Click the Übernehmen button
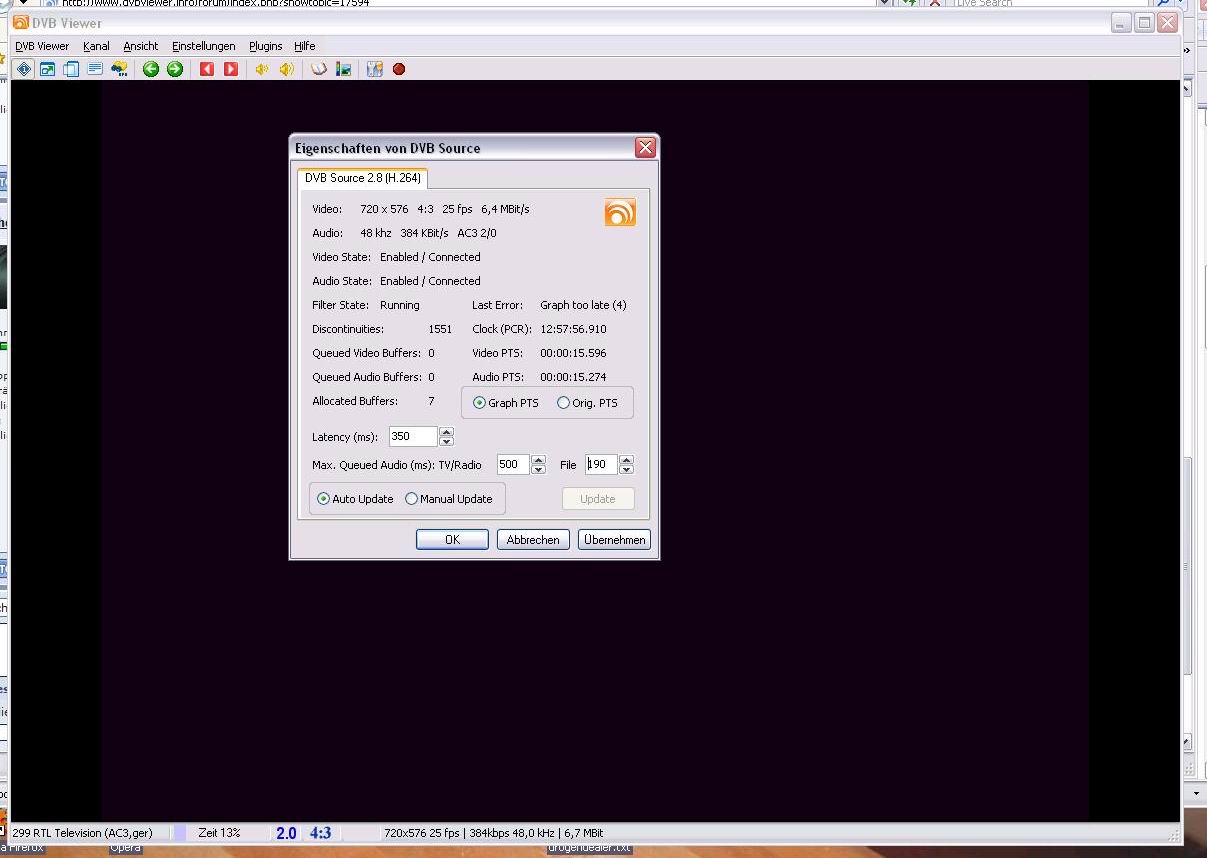This screenshot has height=858, width=1207. [615, 540]
